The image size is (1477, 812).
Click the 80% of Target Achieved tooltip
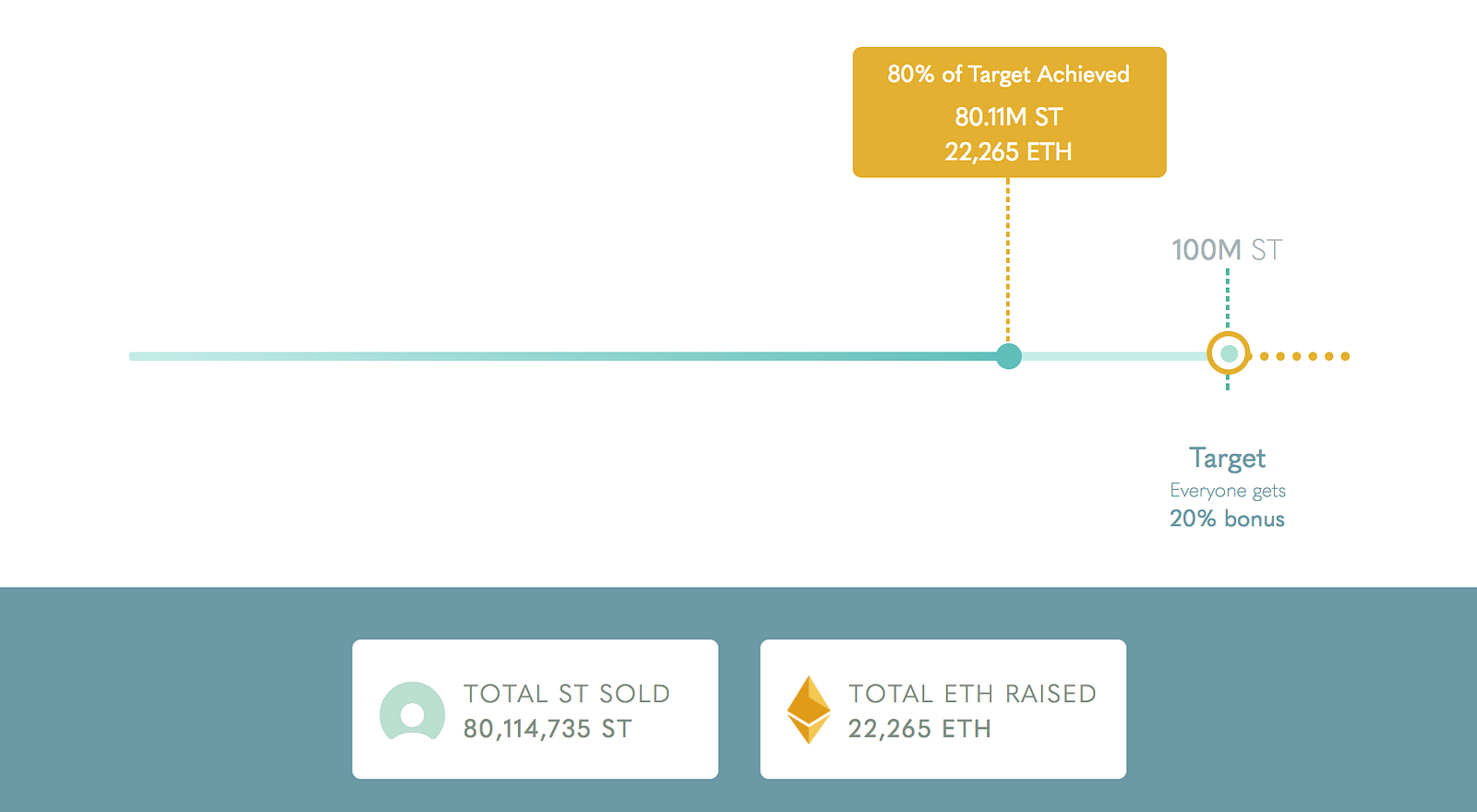(x=1009, y=112)
